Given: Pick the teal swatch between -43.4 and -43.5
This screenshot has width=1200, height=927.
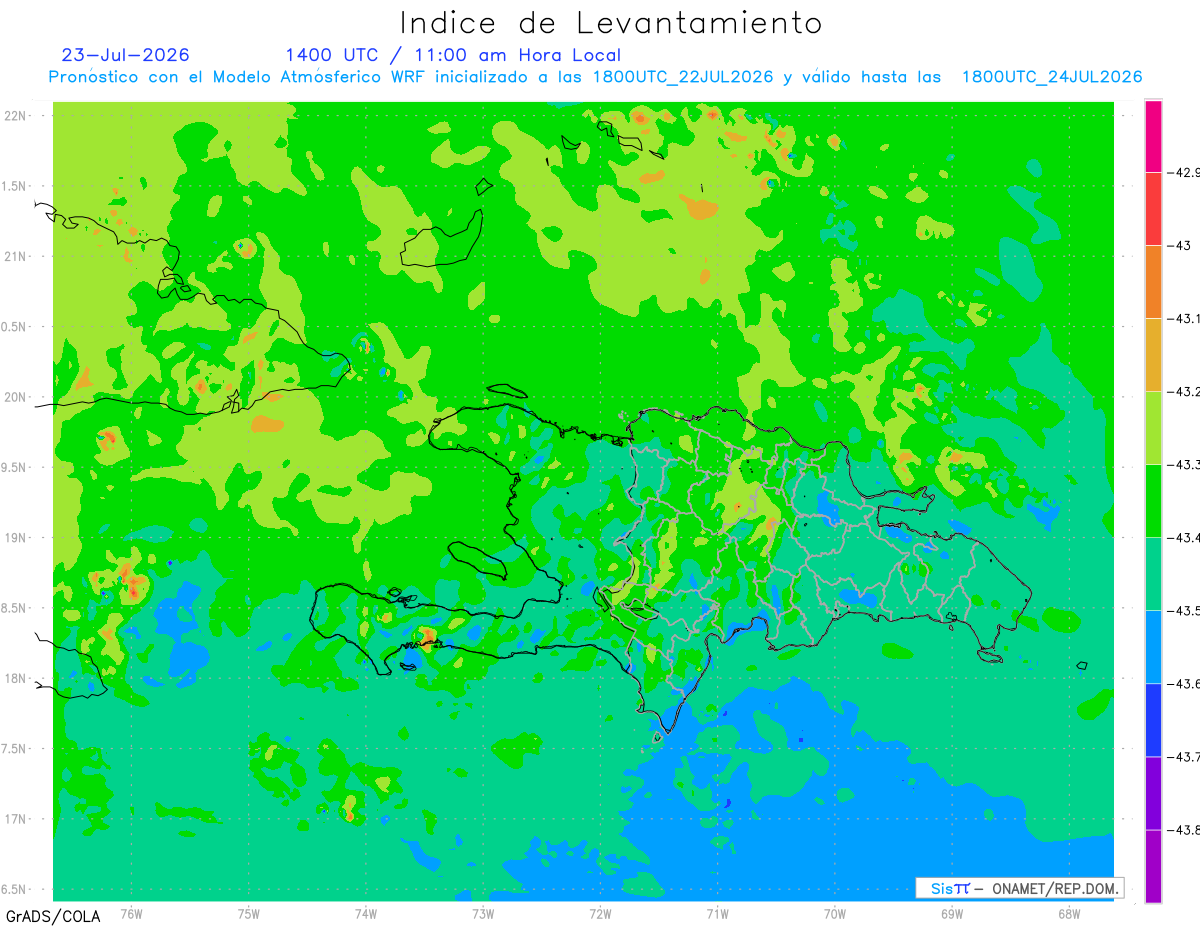Looking at the screenshot, I should click(x=1153, y=573).
